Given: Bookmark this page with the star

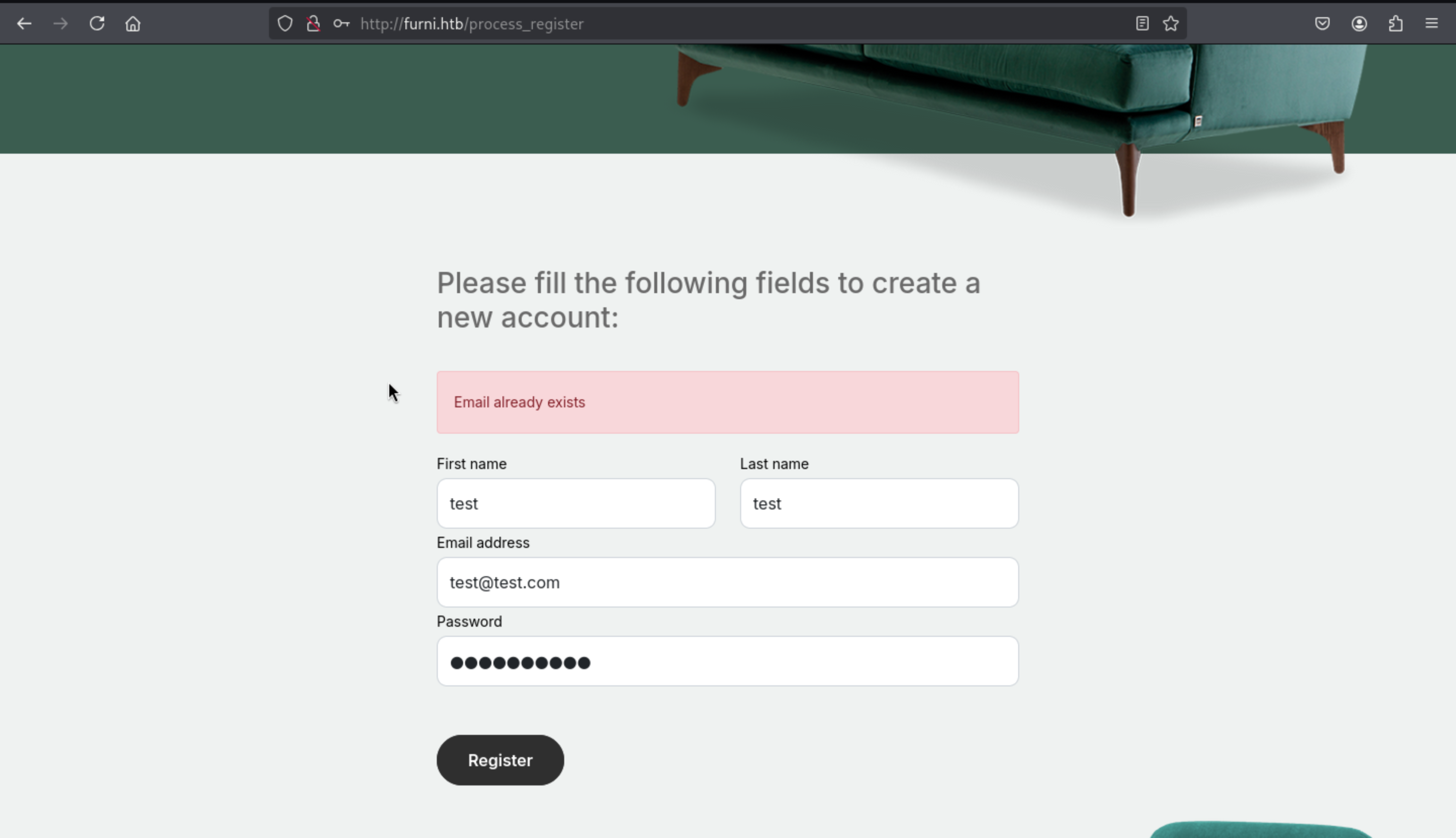Looking at the screenshot, I should [x=1170, y=24].
